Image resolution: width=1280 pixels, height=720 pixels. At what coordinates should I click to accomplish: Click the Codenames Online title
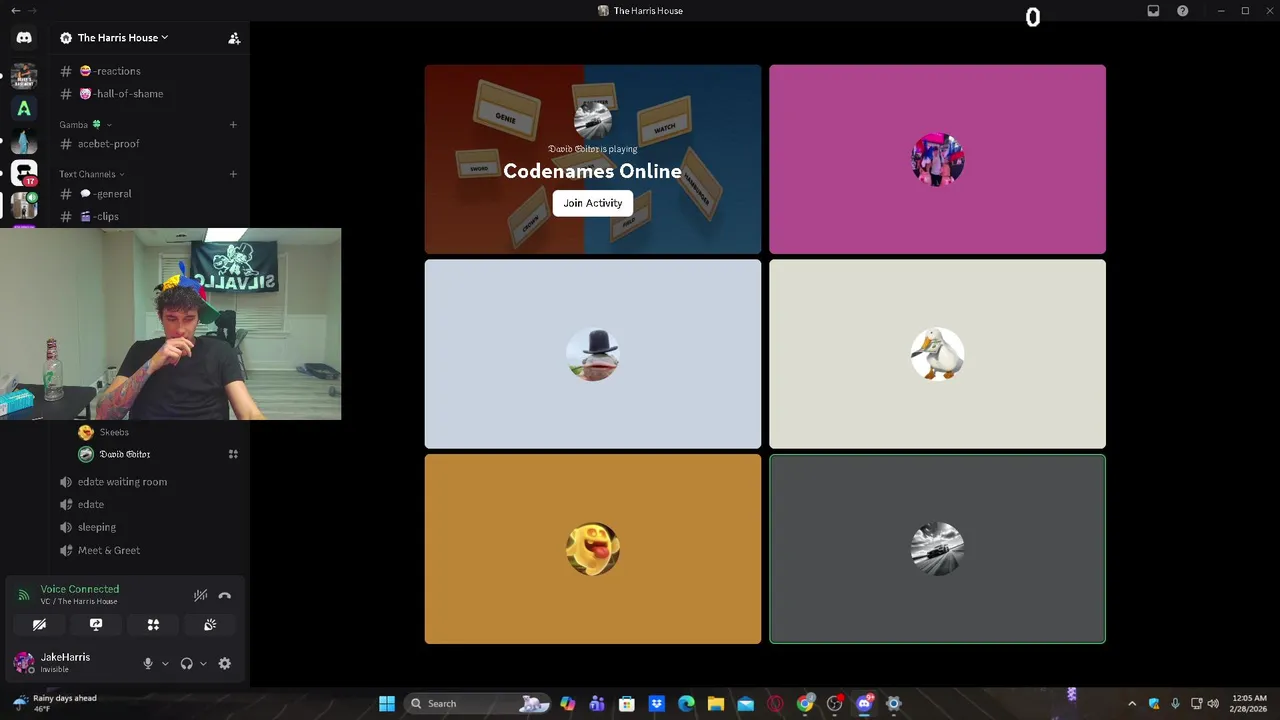(592, 171)
